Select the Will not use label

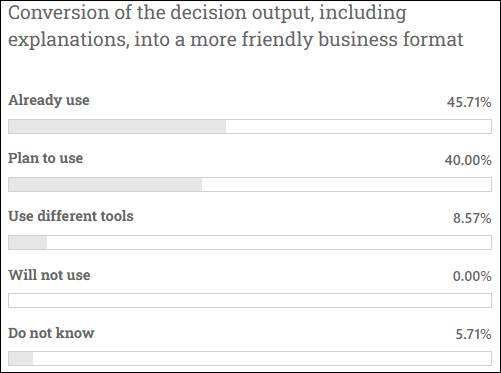click(49, 275)
